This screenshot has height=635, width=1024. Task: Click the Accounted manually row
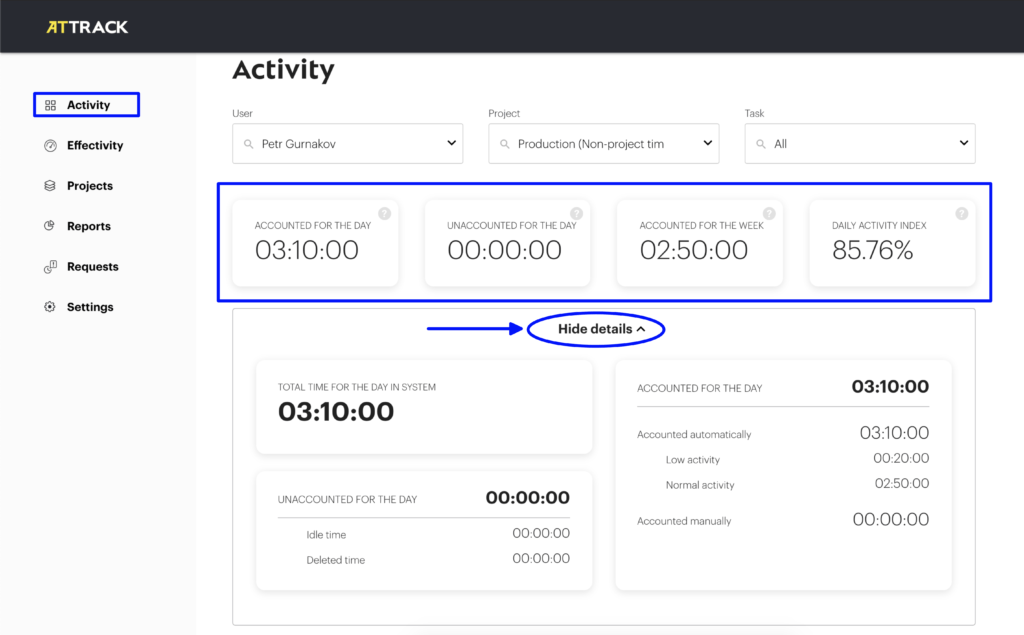783,520
